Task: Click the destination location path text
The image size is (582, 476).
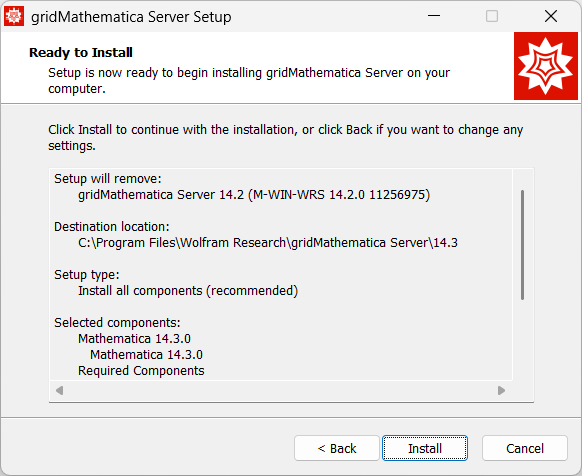Action: [x=268, y=243]
